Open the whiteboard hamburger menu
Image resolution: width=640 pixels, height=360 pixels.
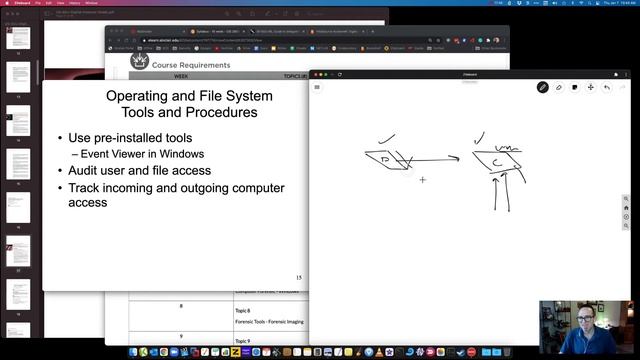[x=317, y=87]
